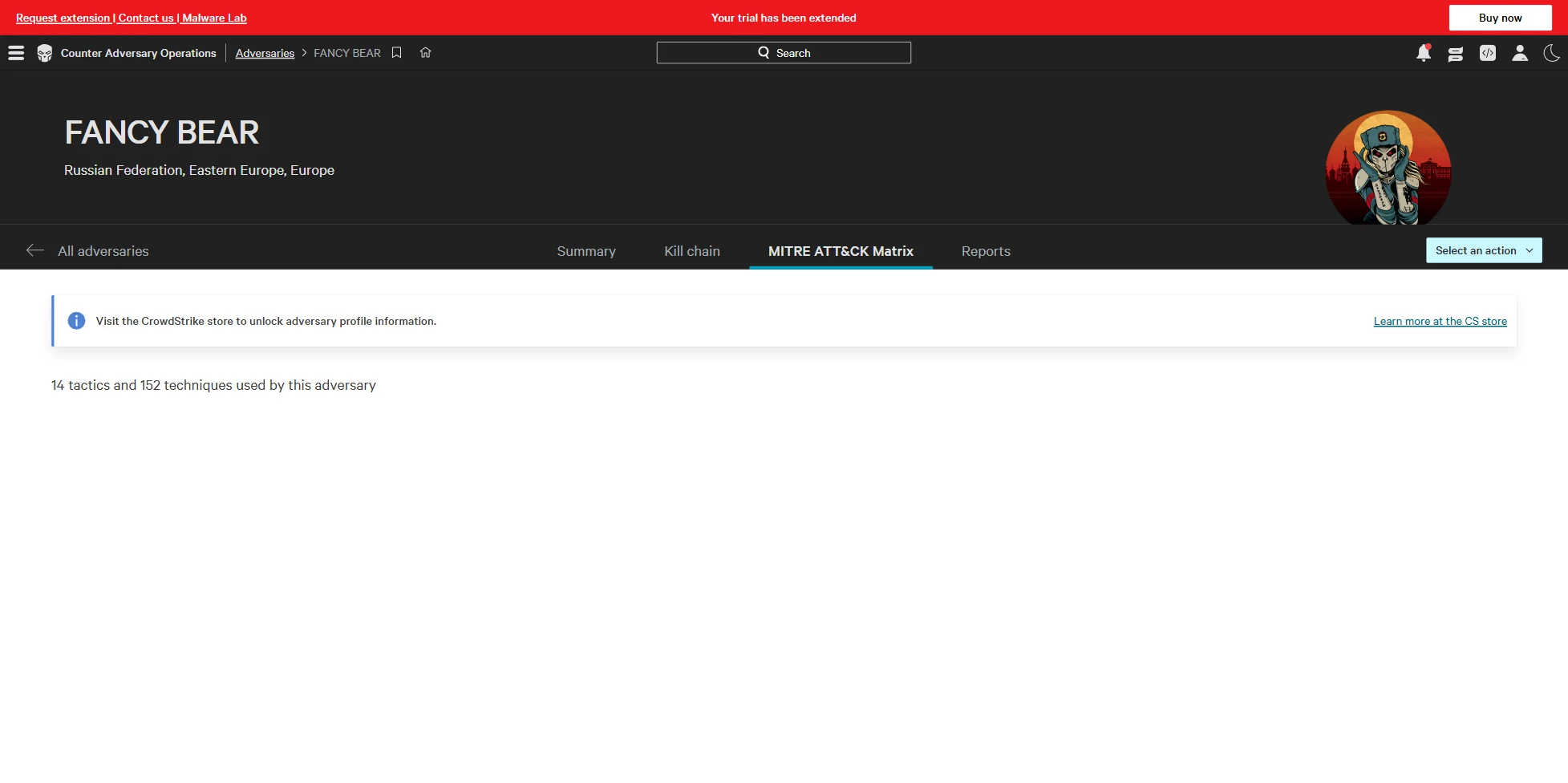Click the Counter Adversary Operations skull logo
The width and height of the screenshot is (1568, 783).
click(x=45, y=53)
